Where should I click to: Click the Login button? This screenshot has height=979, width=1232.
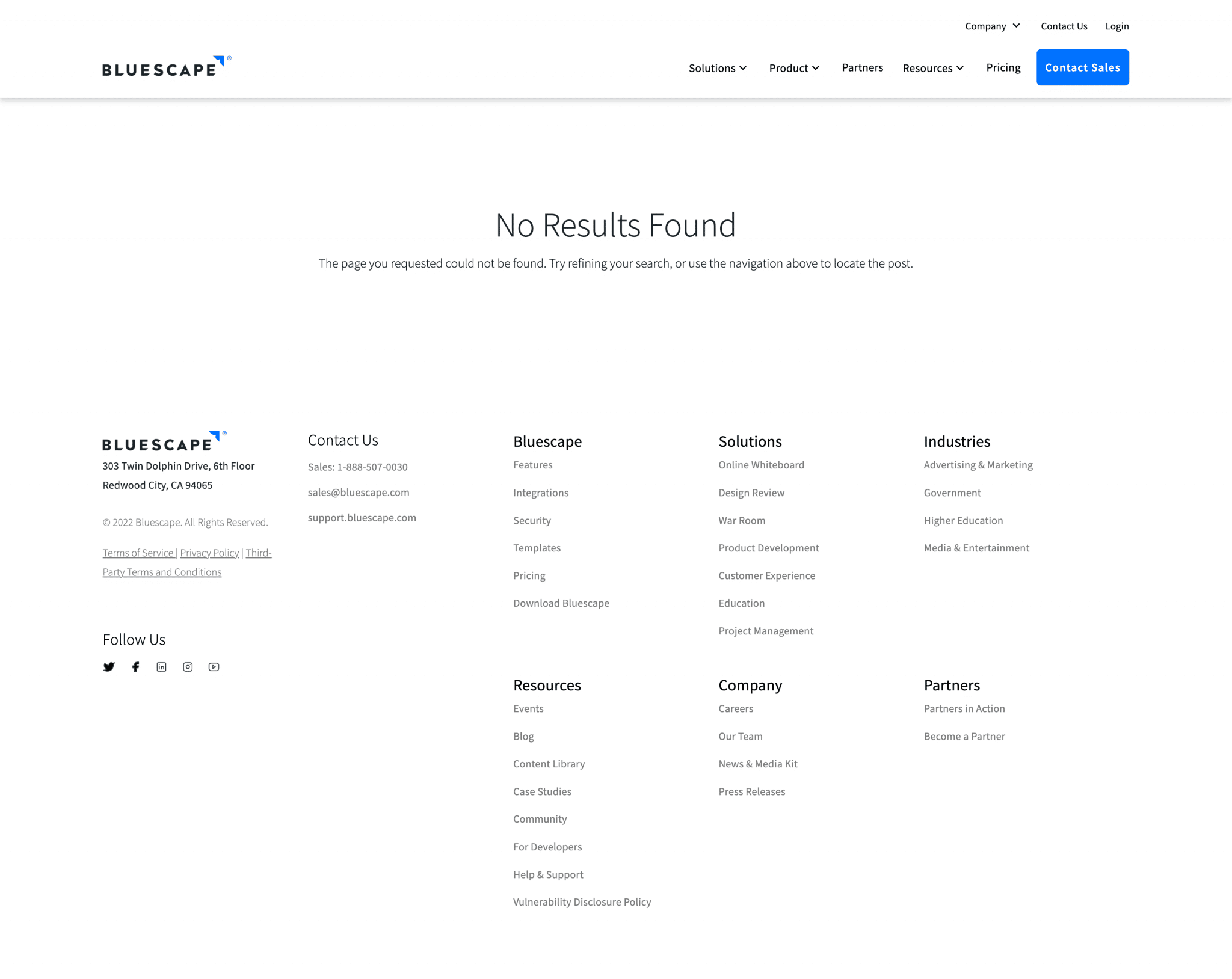point(1117,25)
